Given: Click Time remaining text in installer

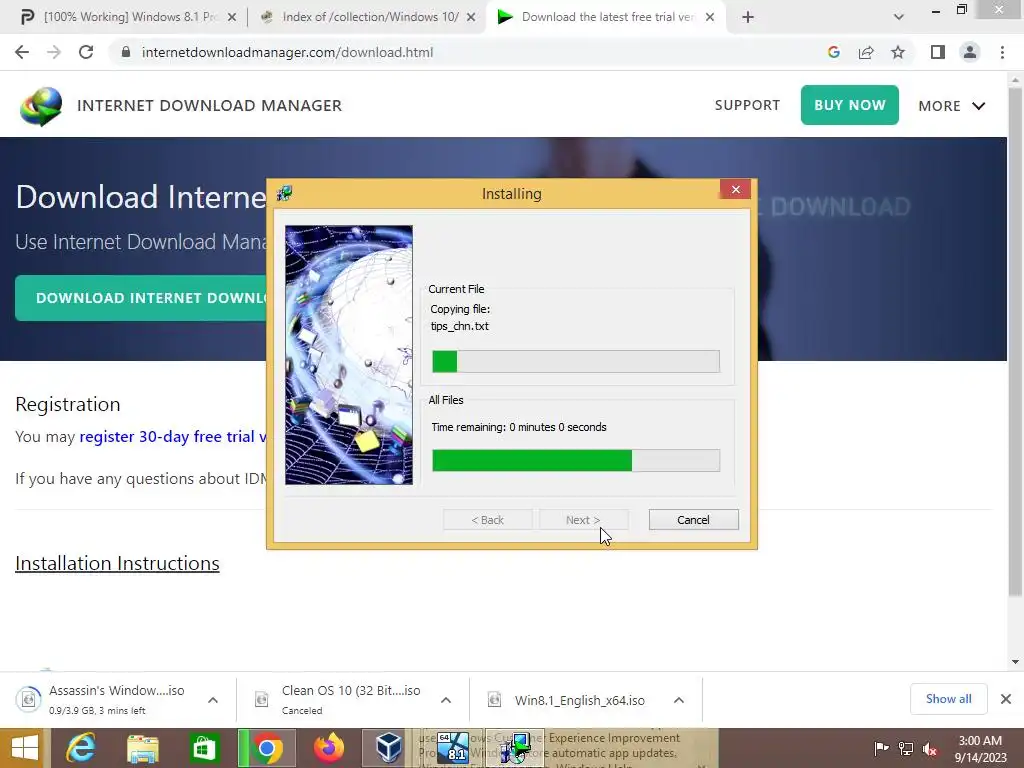Looking at the screenshot, I should (519, 427).
